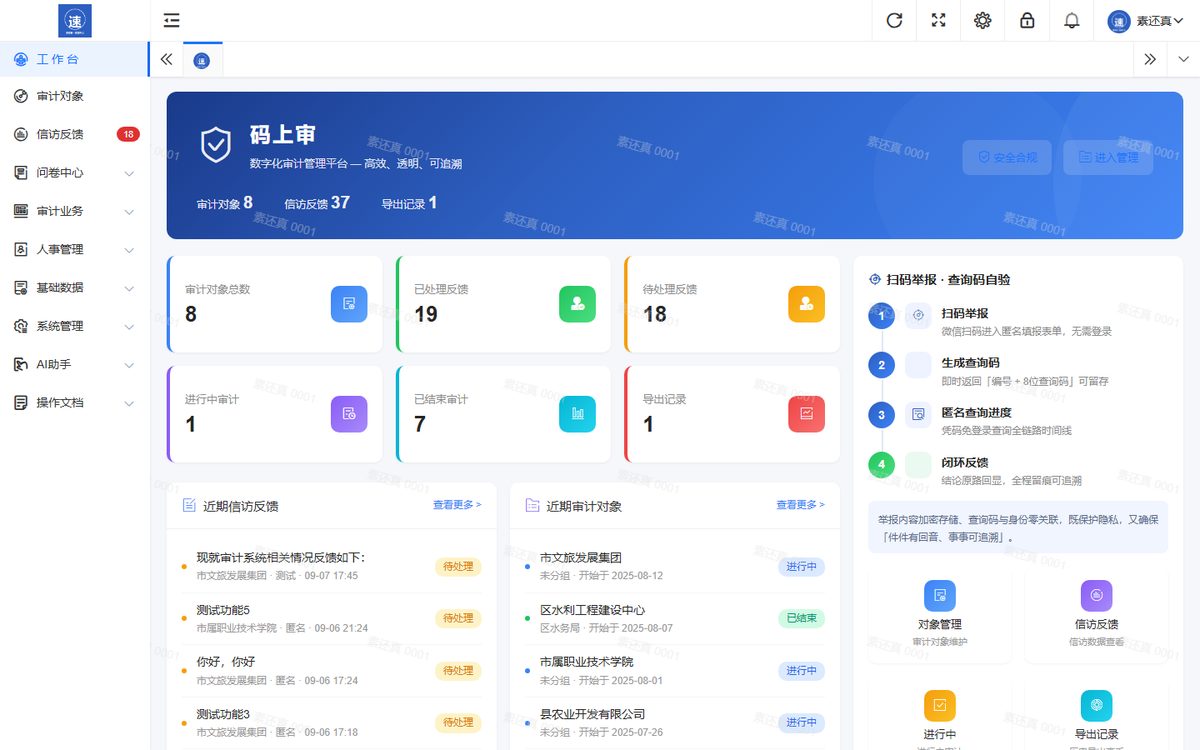Click the tabs scroll-left double chevron
Image resolution: width=1200 pixels, height=750 pixels.
point(166,59)
